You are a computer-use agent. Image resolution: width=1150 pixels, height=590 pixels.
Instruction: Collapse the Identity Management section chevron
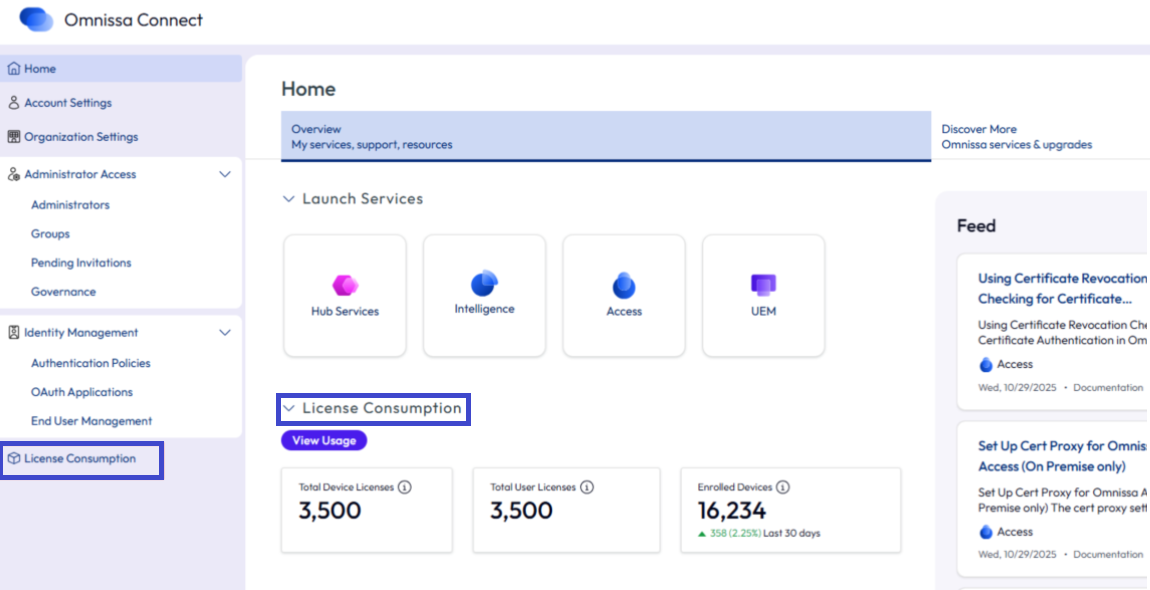click(x=225, y=332)
